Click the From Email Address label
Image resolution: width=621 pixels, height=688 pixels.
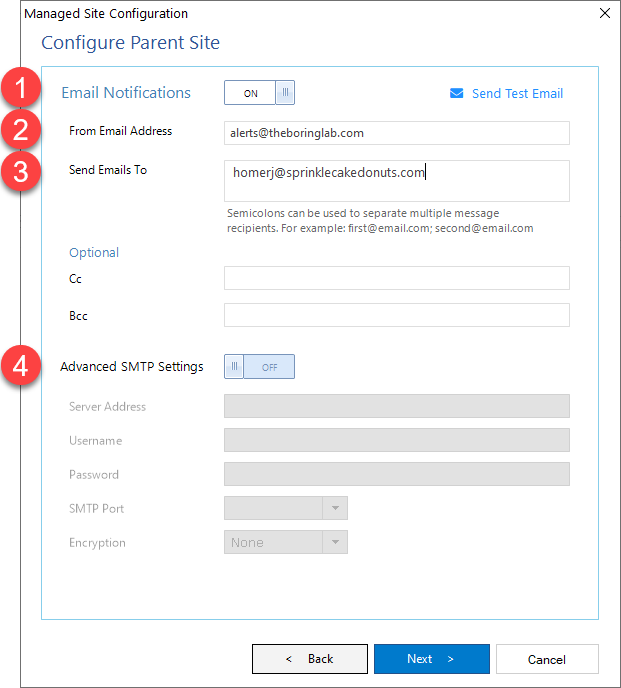click(120, 131)
